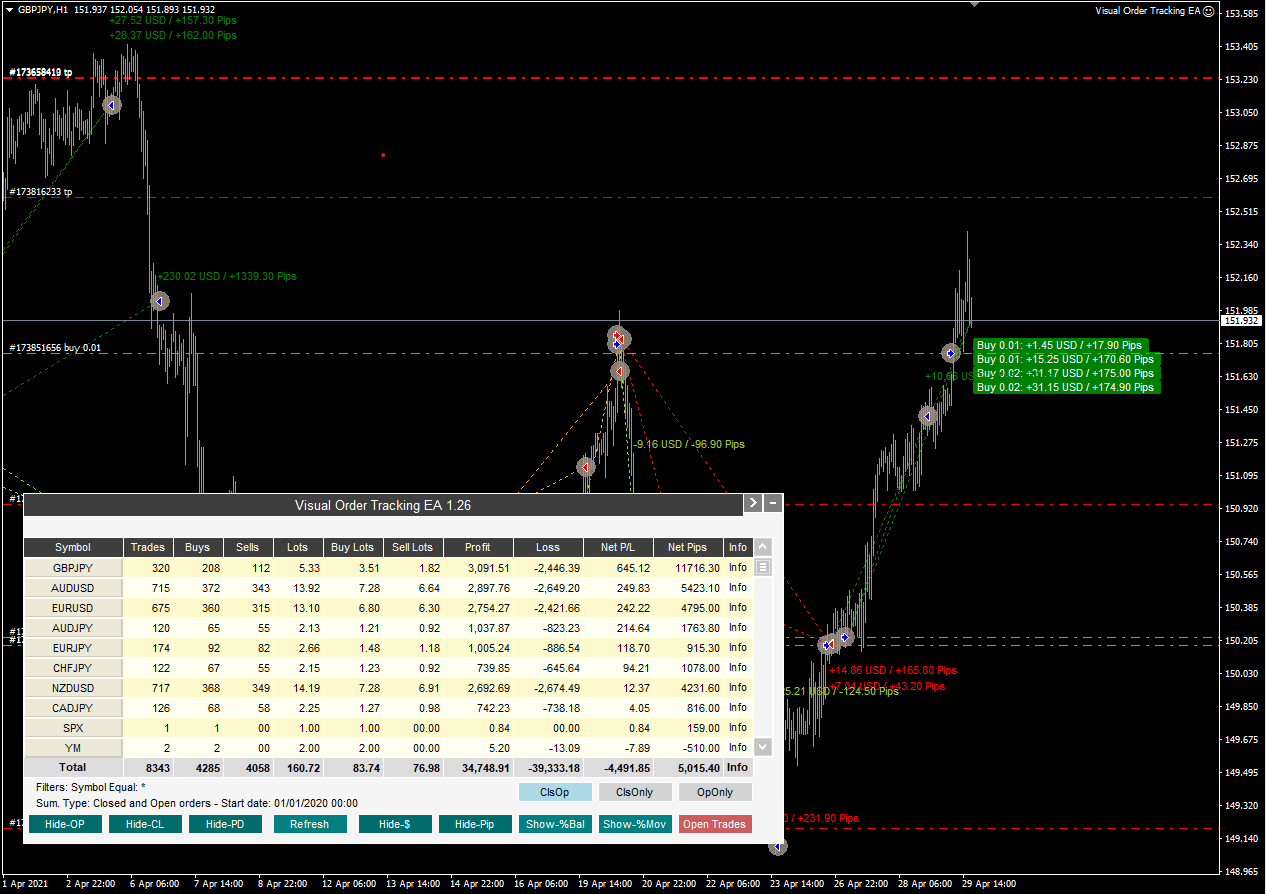The width and height of the screenshot is (1266, 894).
Task: Select the EURUSD symbol button
Action: (73, 607)
